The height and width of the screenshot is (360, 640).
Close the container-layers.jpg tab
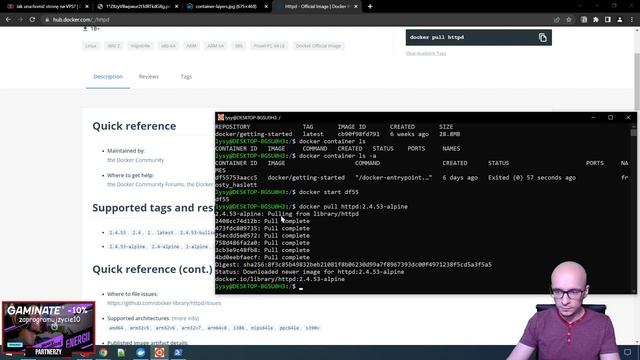click(x=266, y=7)
